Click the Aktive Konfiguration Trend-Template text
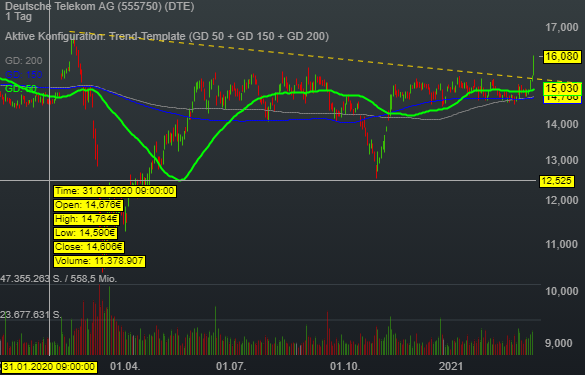 coord(167,36)
